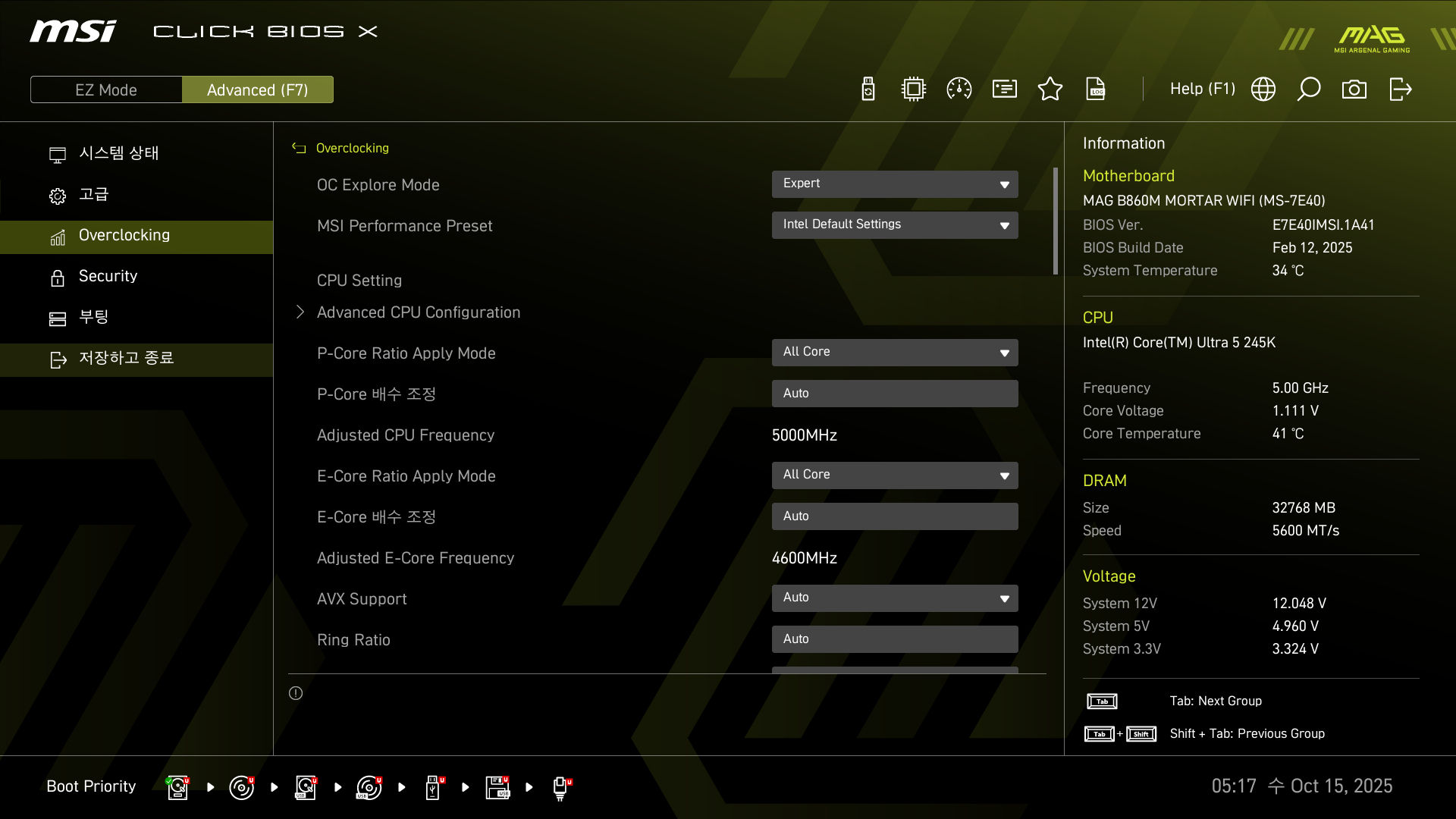Expand Advanced CPU Configuration
The height and width of the screenshot is (819, 1456).
click(418, 312)
